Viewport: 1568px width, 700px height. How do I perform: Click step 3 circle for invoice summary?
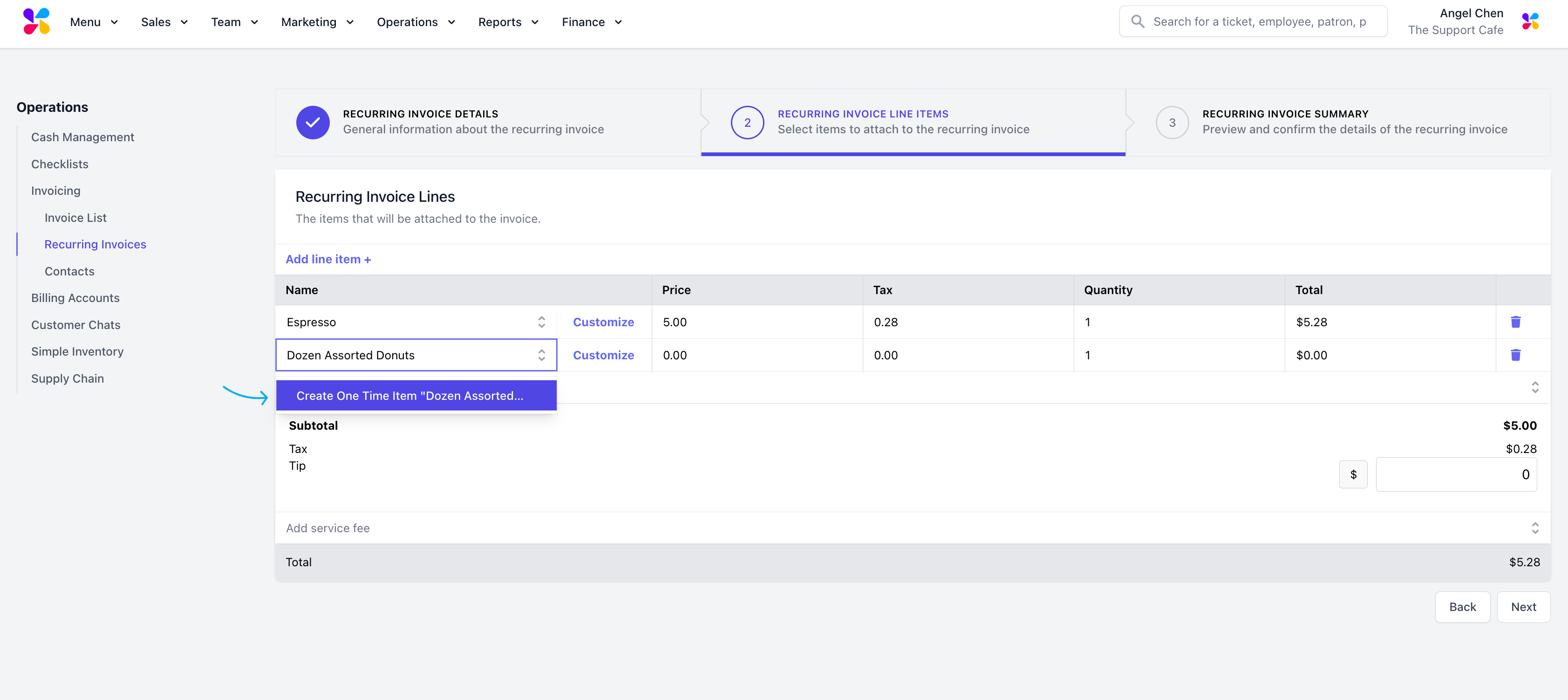pyautogui.click(x=1172, y=123)
